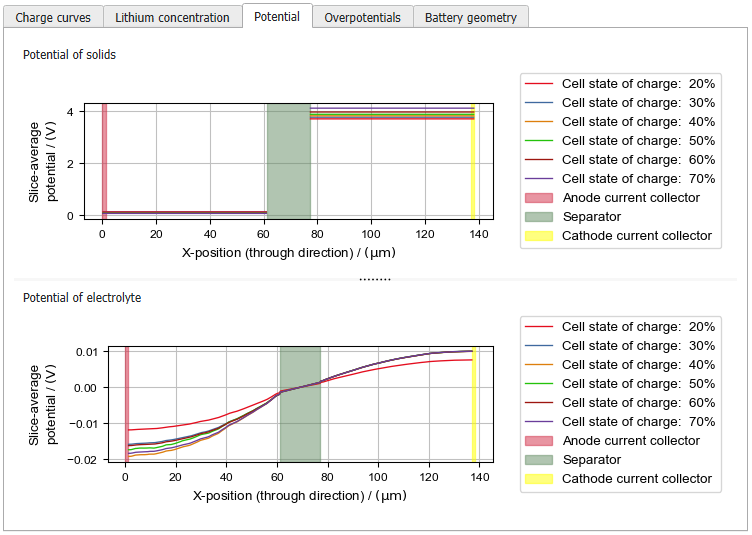Click 'Potential of solids' heading
Image resolution: width=752 pixels, height=535 pixels.
[x=70, y=55]
